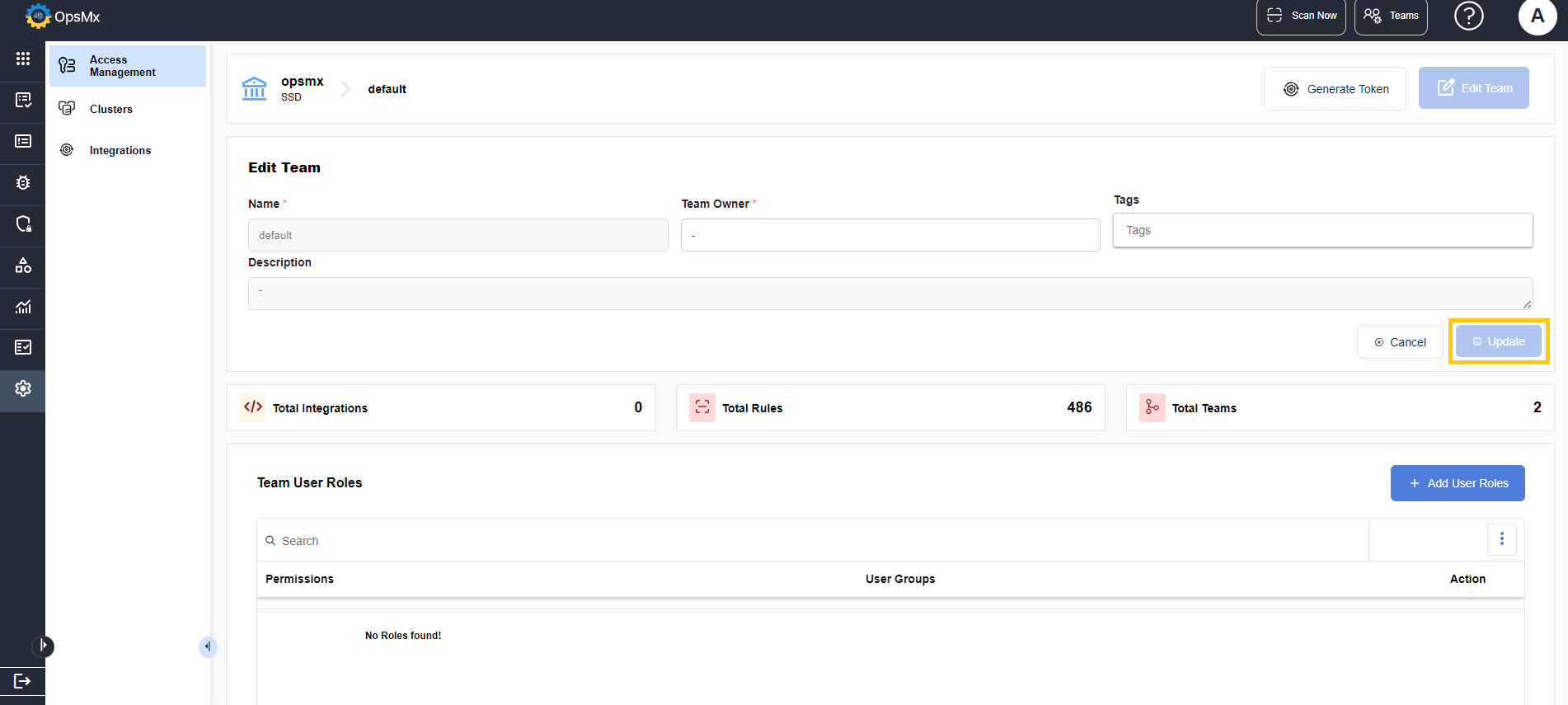Click the opsmx organization building icon
1568x705 pixels.
click(x=254, y=88)
